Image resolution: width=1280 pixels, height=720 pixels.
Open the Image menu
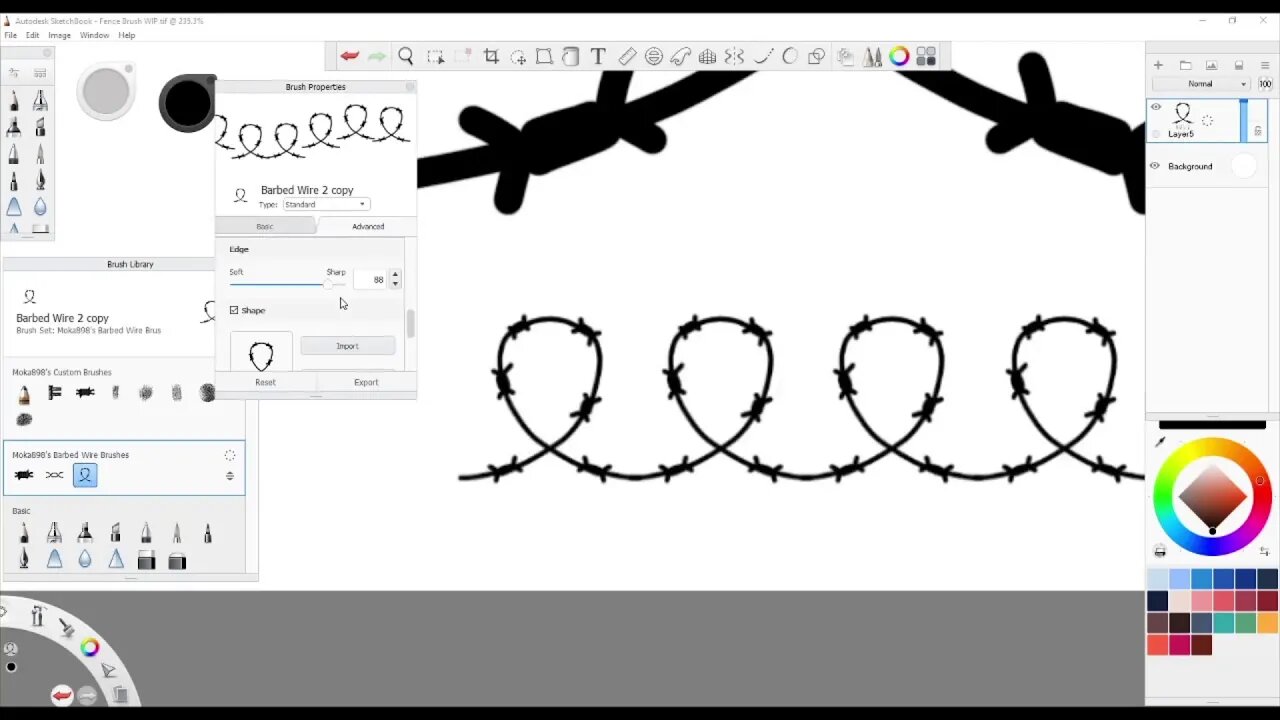point(59,35)
